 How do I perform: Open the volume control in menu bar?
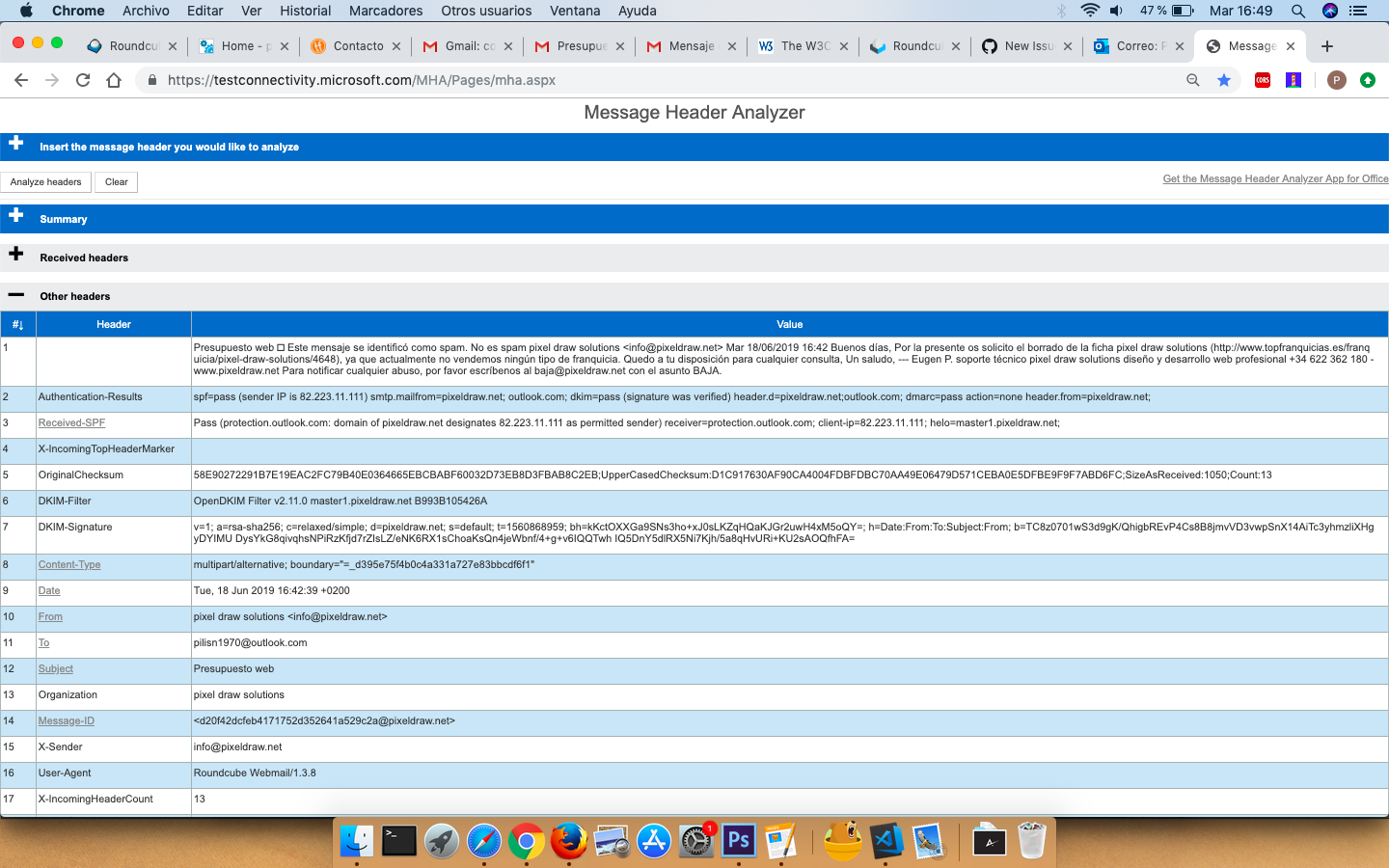1117,11
